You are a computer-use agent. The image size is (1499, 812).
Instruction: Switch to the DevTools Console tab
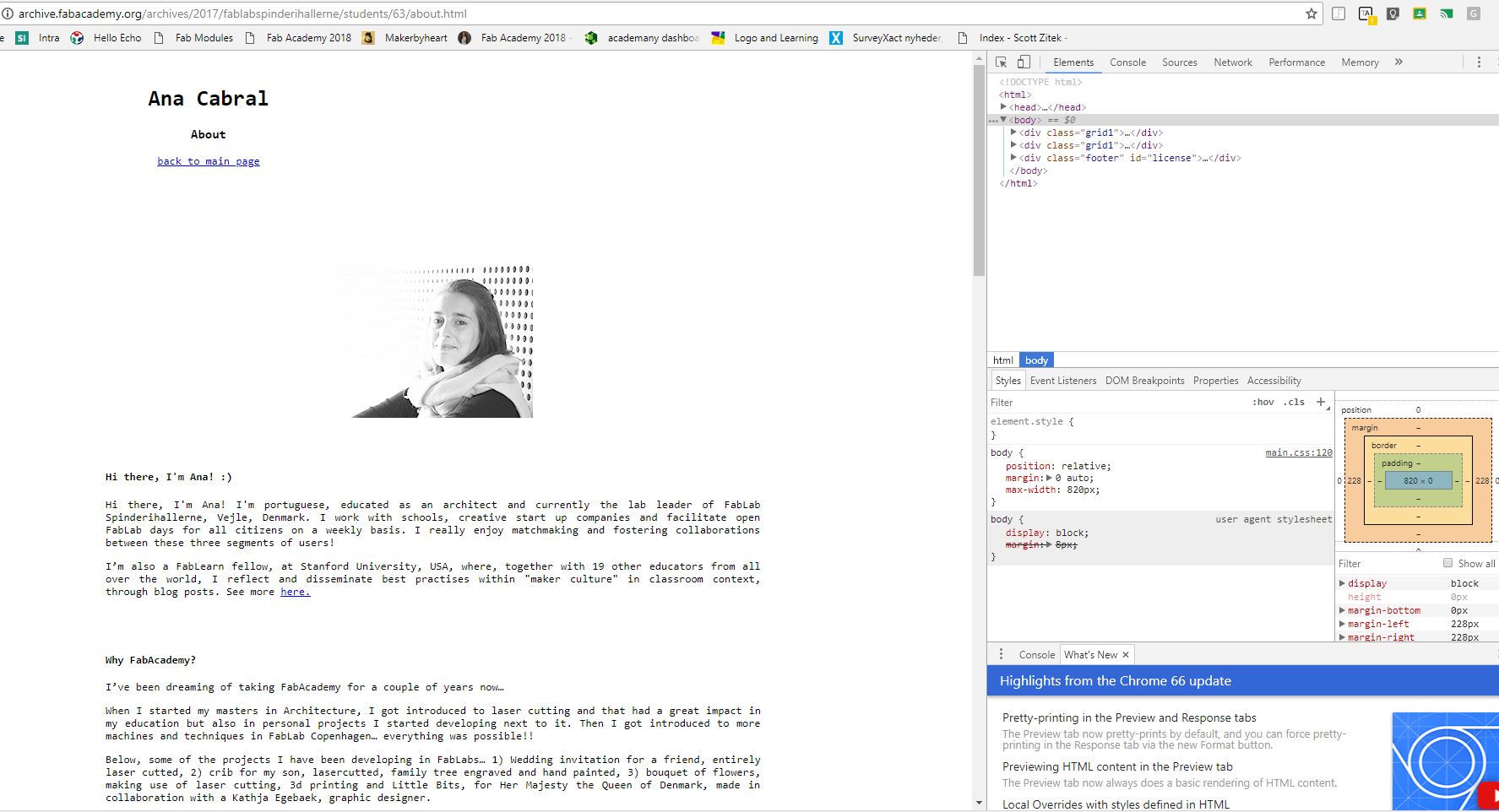point(1127,62)
